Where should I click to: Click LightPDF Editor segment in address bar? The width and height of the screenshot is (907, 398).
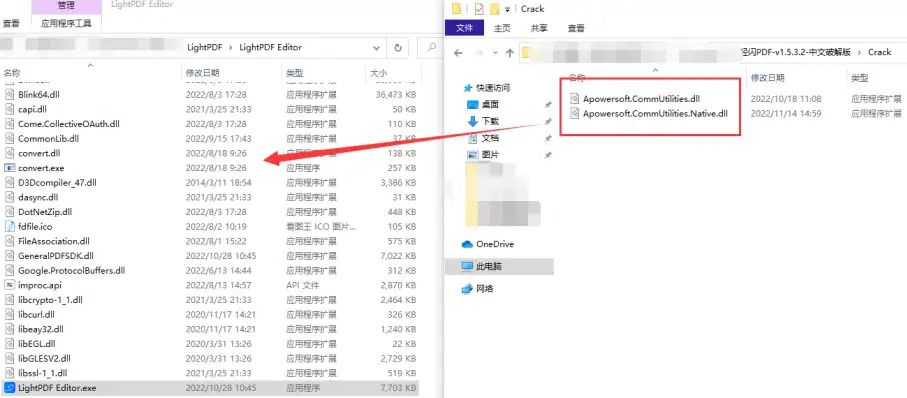click(x=270, y=47)
